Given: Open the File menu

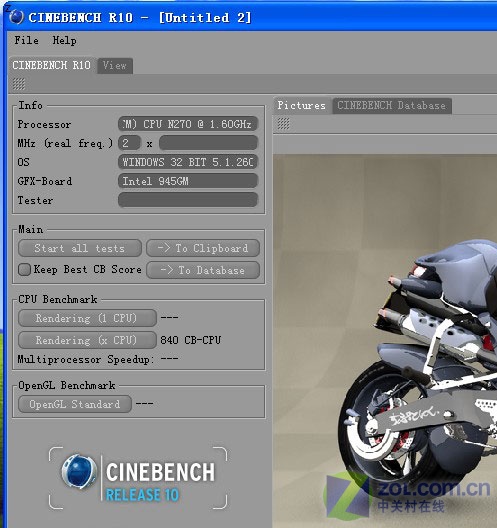Looking at the screenshot, I should pyautogui.click(x=26, y=40).
